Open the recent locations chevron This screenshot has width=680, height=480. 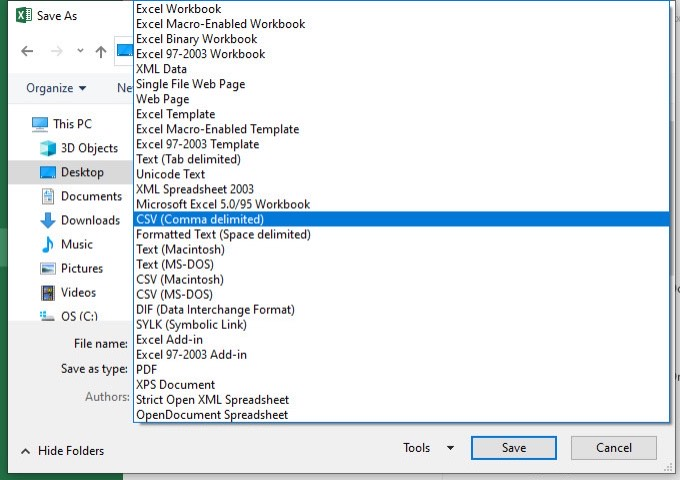[x=80, y=51]
